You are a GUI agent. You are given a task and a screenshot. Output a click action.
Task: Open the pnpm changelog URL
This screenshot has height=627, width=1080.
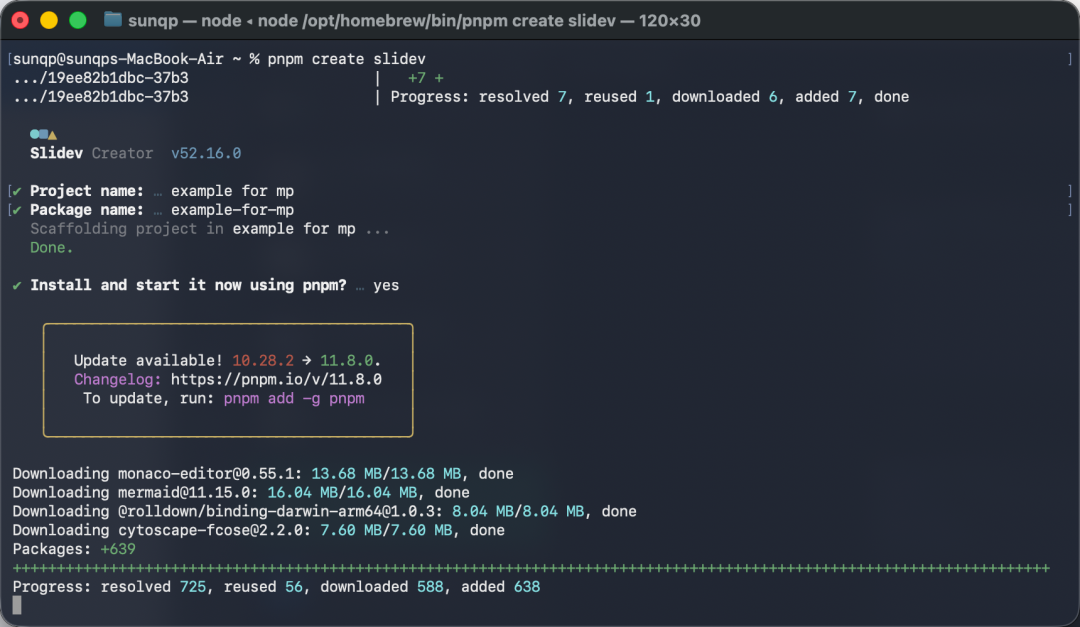tap(276, 380)
